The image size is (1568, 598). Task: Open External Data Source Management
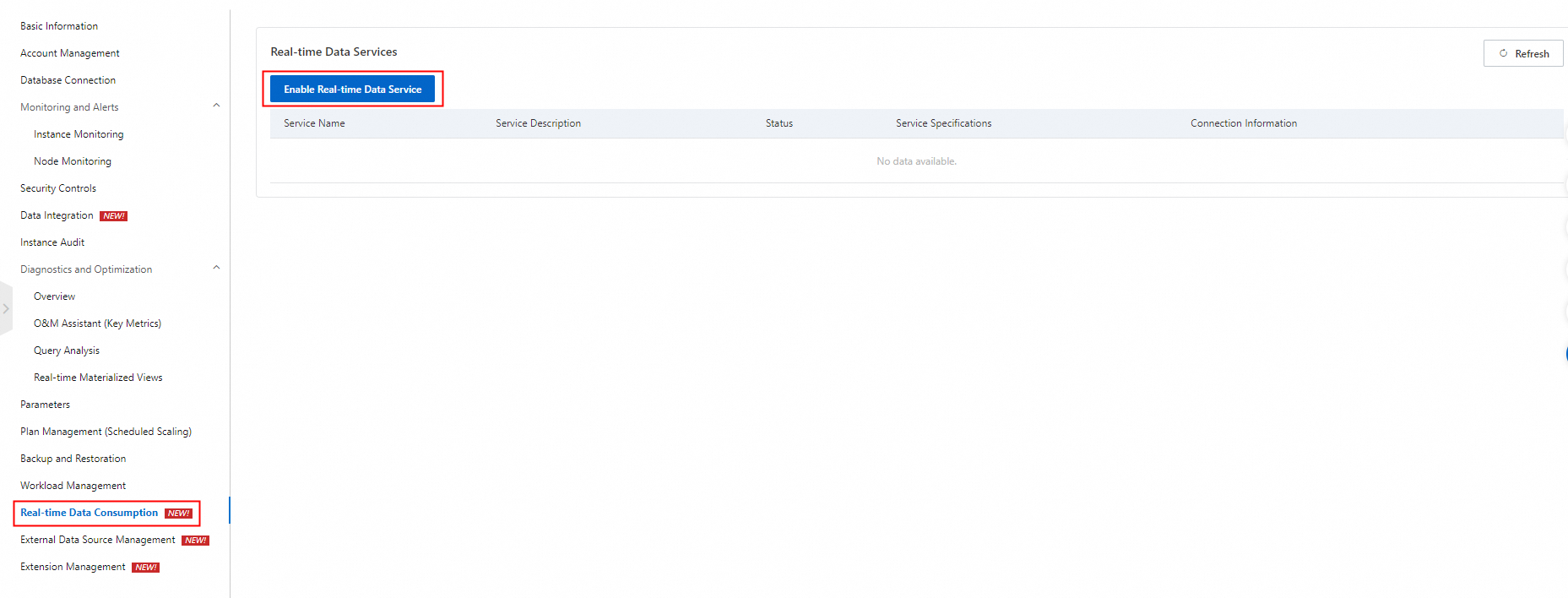[98, 540]
